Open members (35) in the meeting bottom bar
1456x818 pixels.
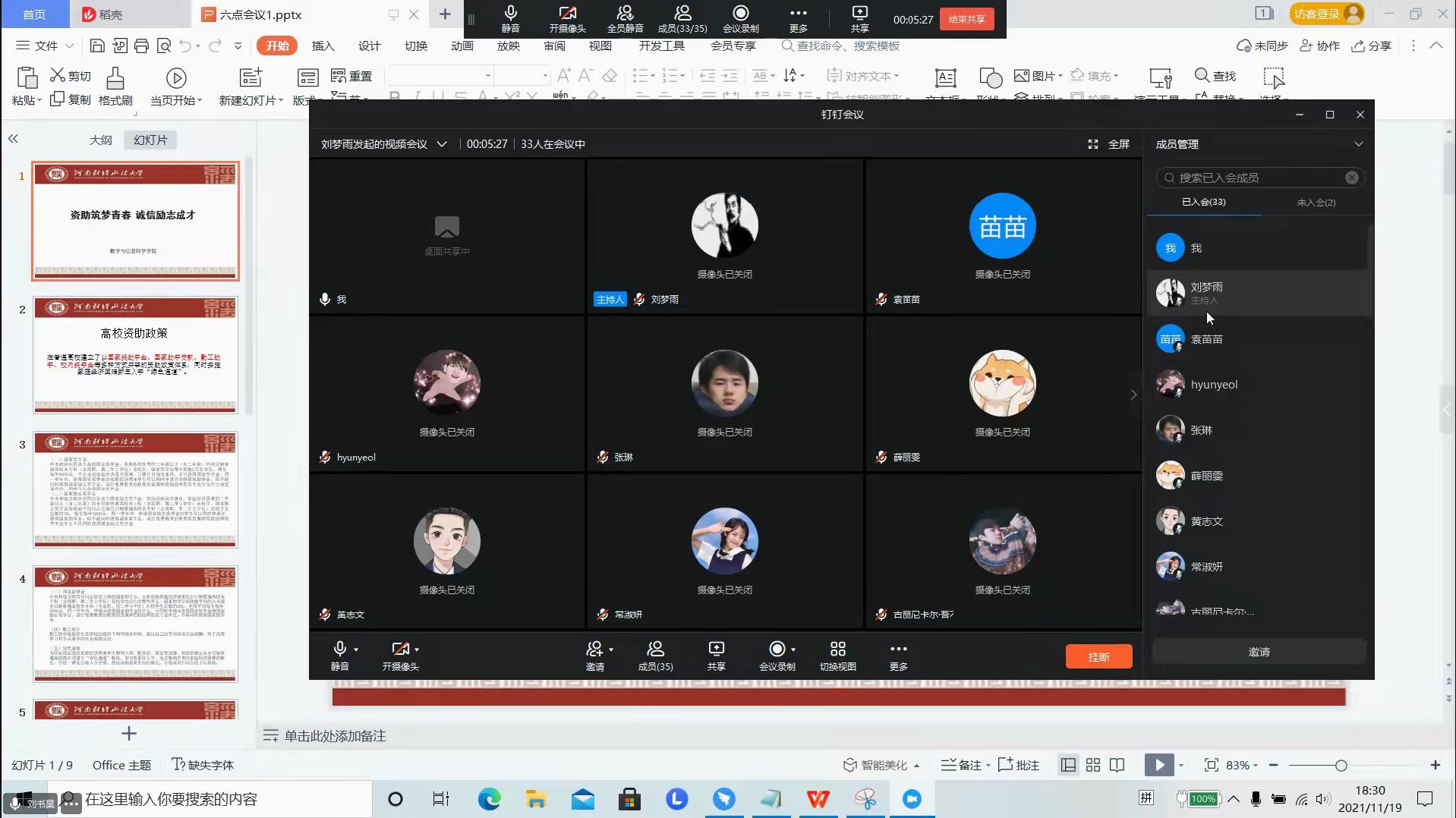click(655, 656)
